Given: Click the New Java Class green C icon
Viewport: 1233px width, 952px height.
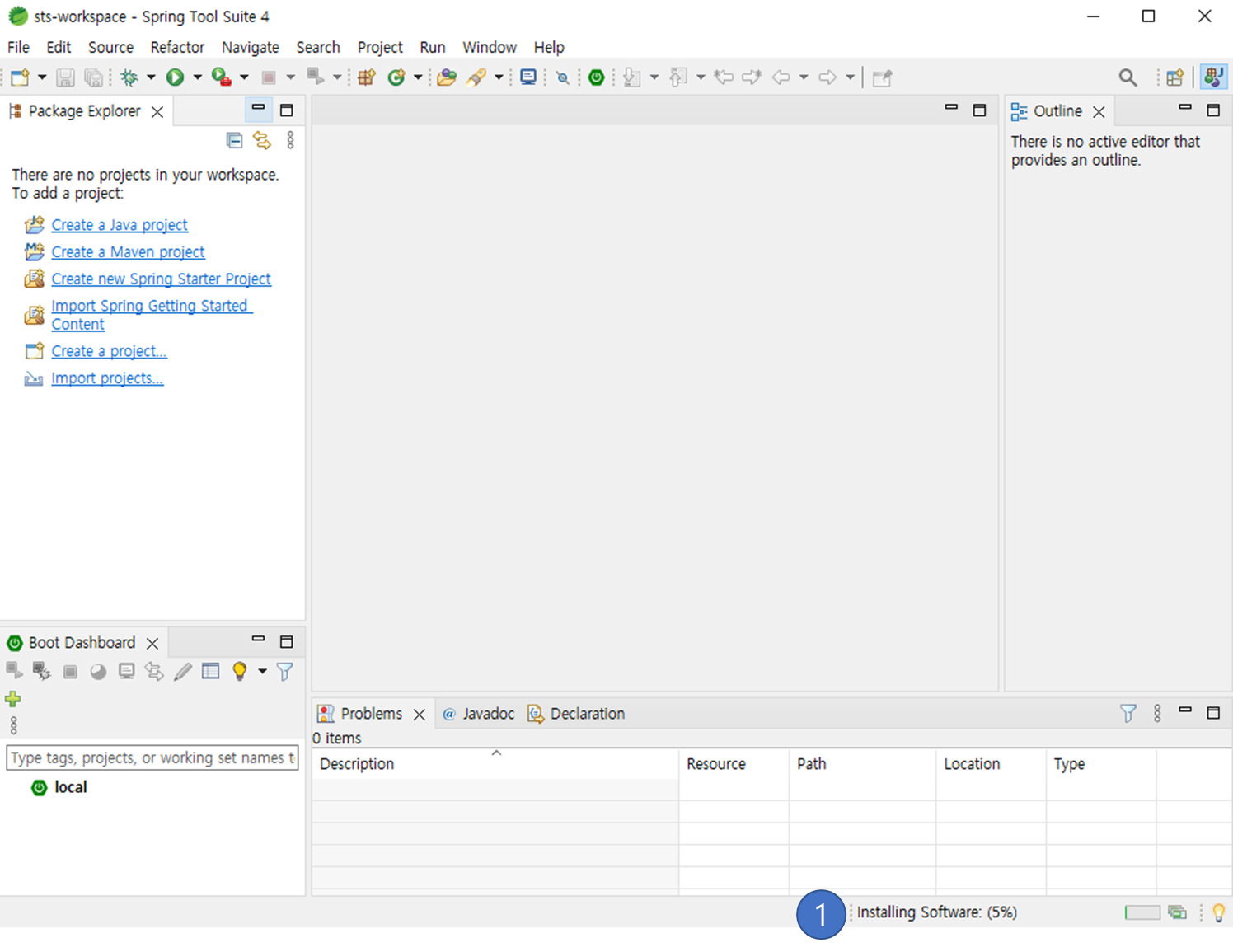Looking at the screenshot, I should point(396,77).
